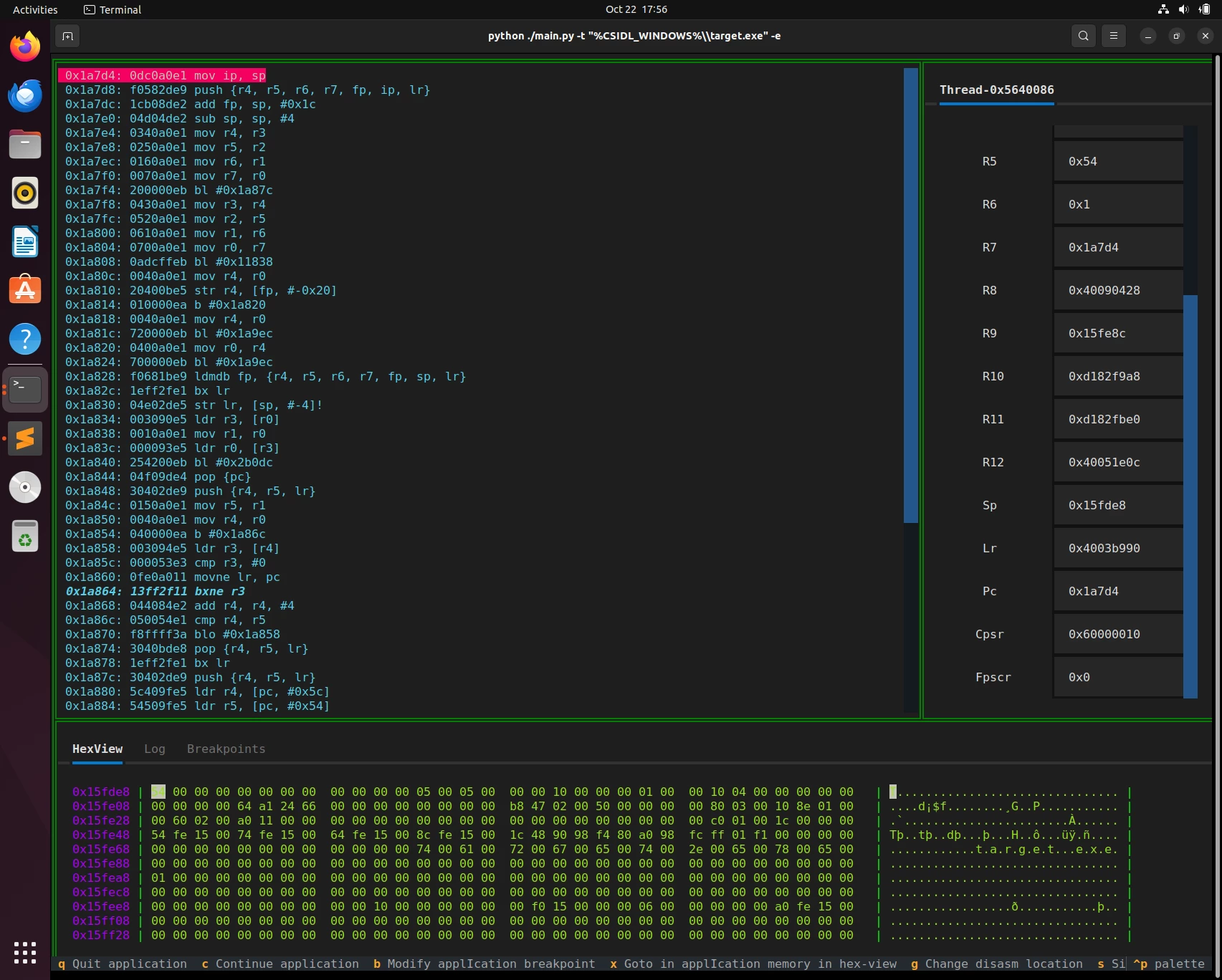Open the terminal hamburger menu
1222x980 pixels.
(1113, 36)
